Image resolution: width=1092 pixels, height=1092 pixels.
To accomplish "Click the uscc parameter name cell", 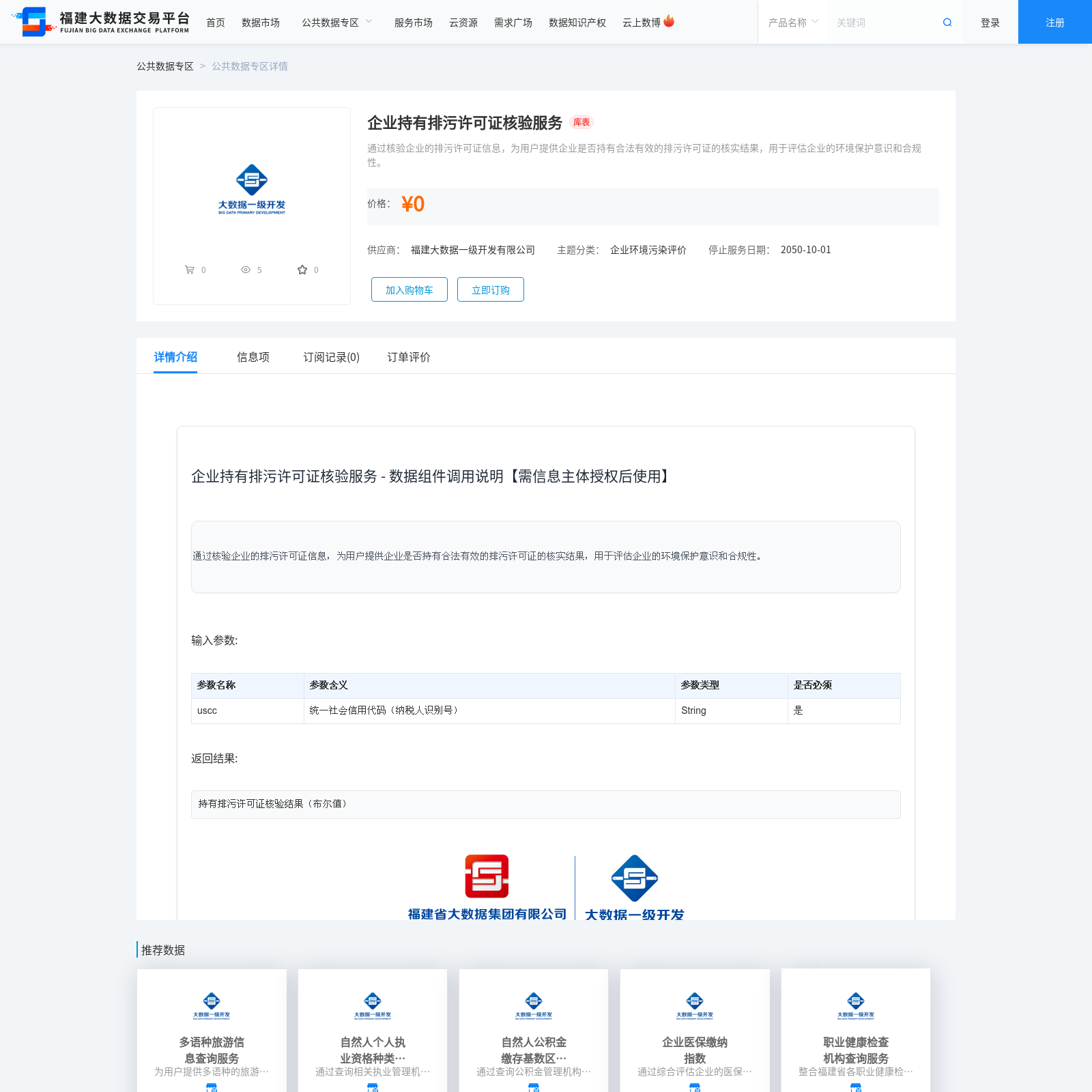I will 248,710.
